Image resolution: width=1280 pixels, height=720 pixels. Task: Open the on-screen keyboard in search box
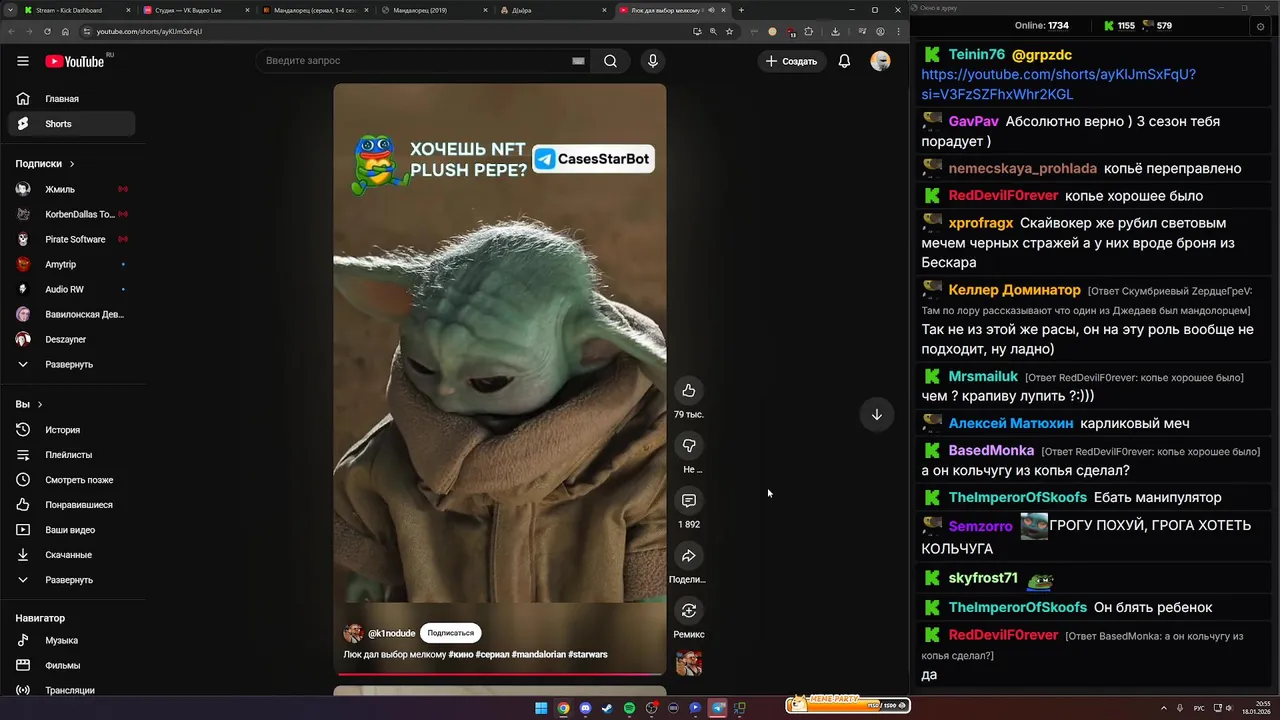point(578,61)
